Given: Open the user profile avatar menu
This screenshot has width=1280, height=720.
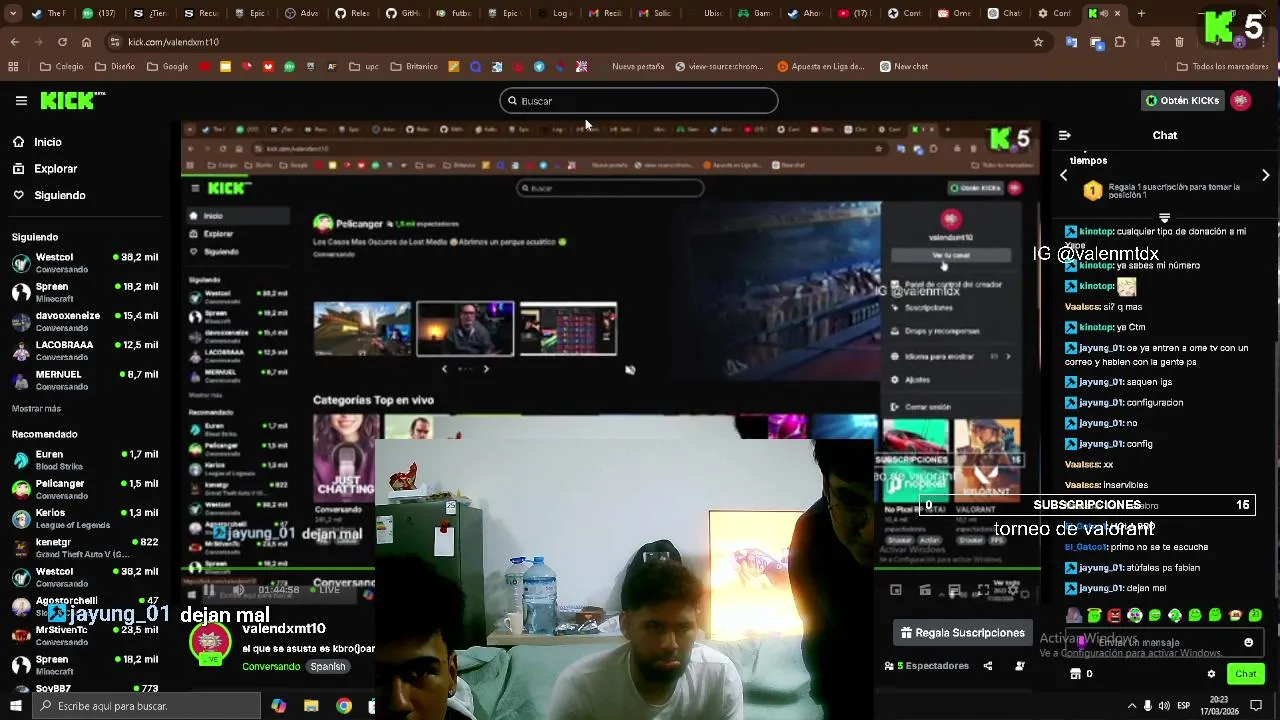Looking at the screenshot, I should tap(1241, 100).
